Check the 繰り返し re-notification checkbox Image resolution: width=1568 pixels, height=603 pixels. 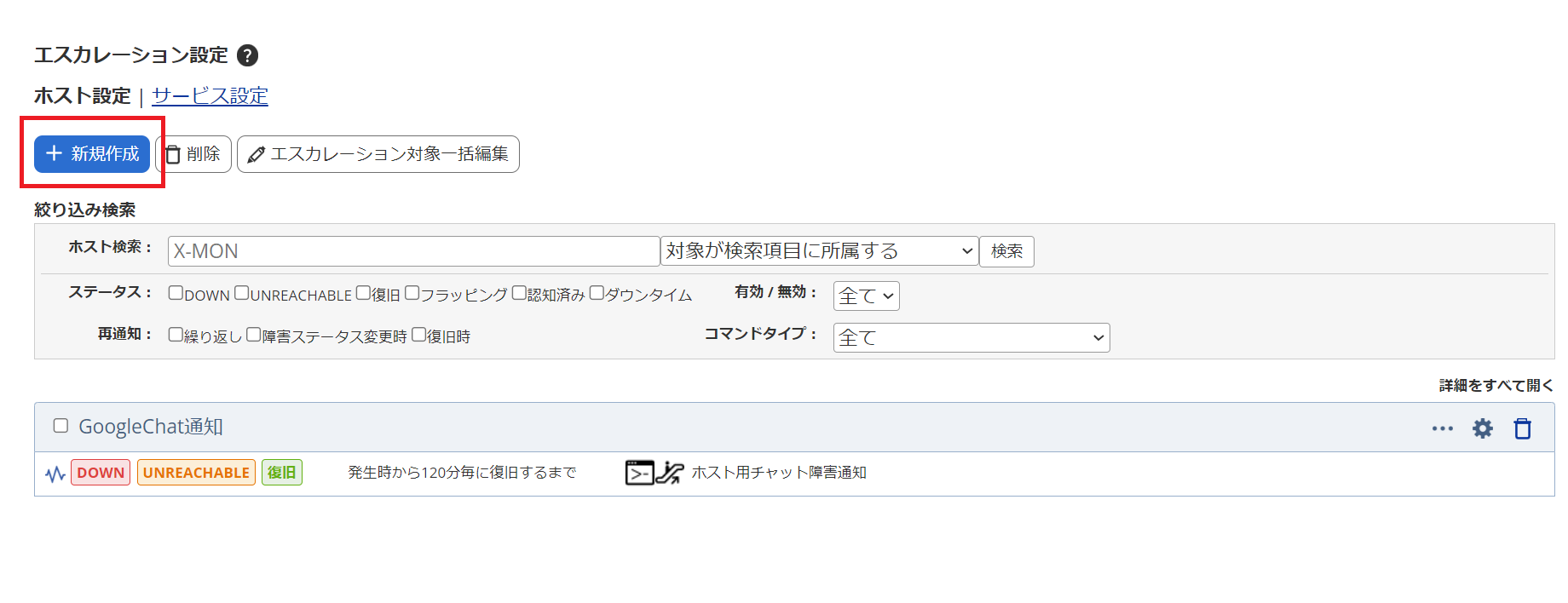pyautogui.click(x=176, y=335)
